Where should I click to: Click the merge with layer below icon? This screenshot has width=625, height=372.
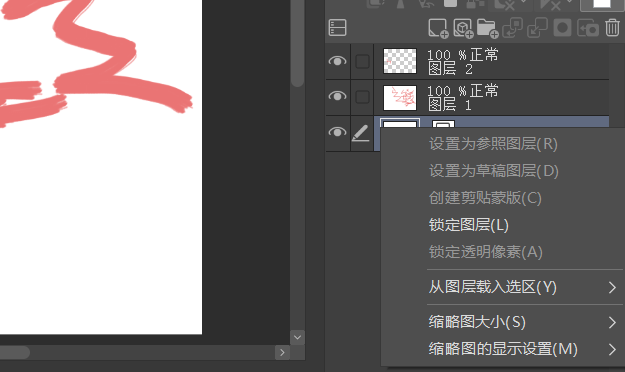[x=537, y=28]
